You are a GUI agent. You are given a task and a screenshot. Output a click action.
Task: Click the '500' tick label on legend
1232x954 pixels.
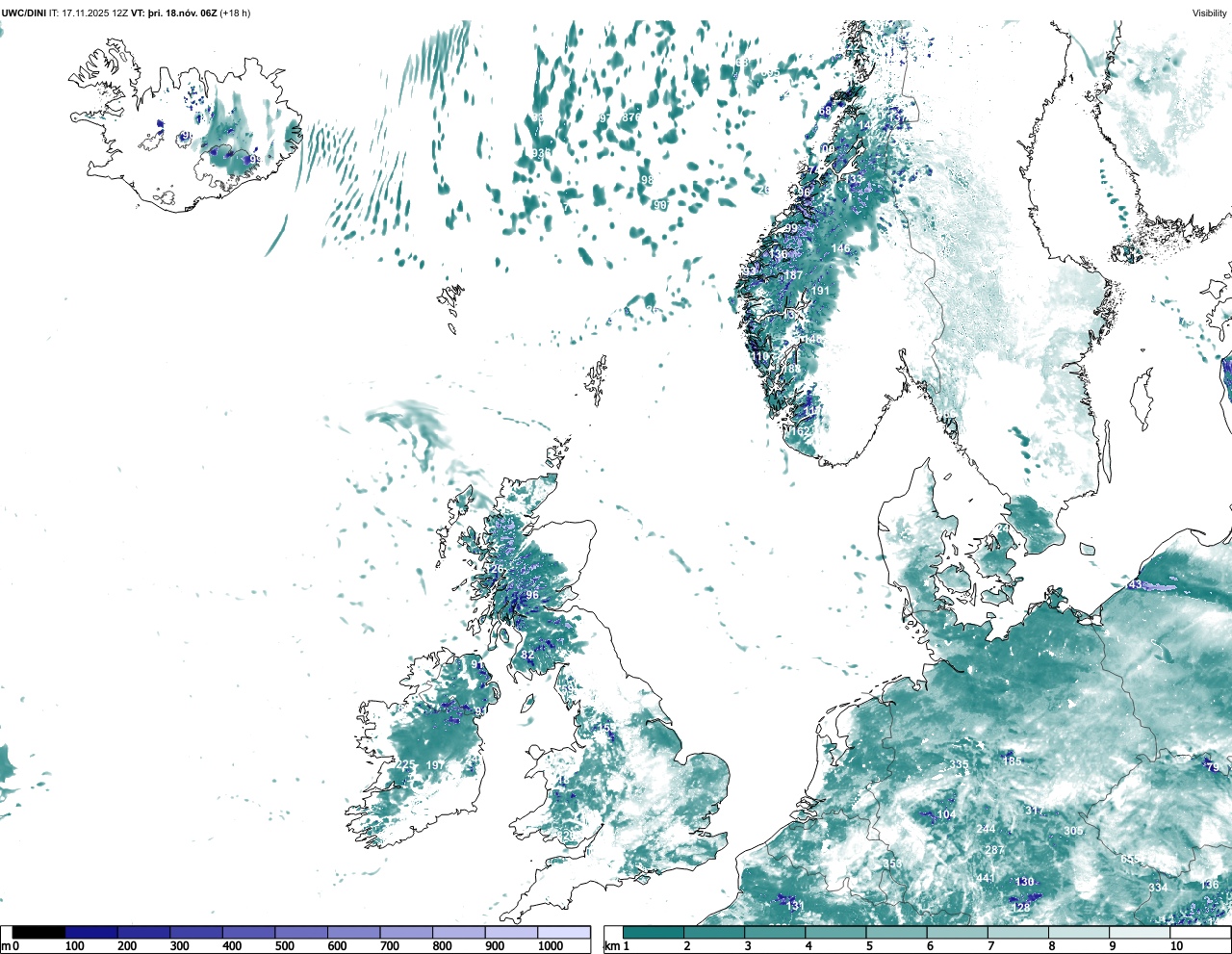coord(284,946)
